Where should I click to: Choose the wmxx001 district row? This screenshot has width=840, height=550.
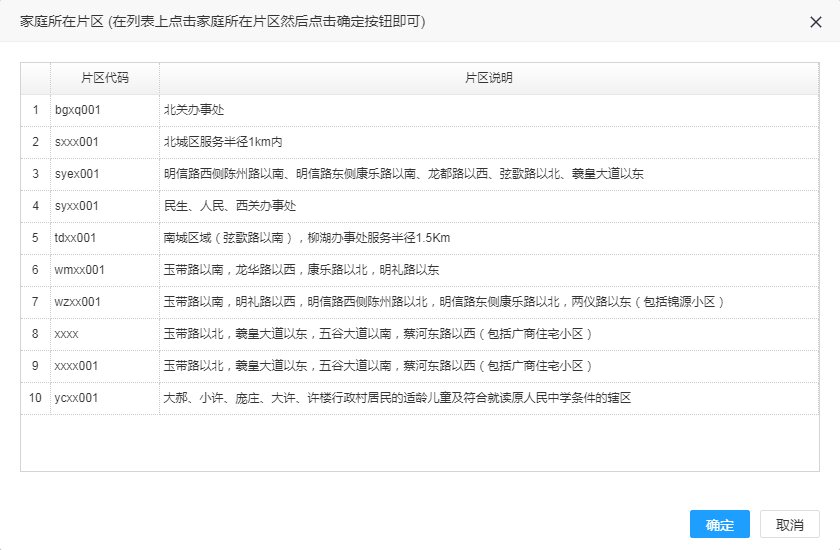click(80, 270)
